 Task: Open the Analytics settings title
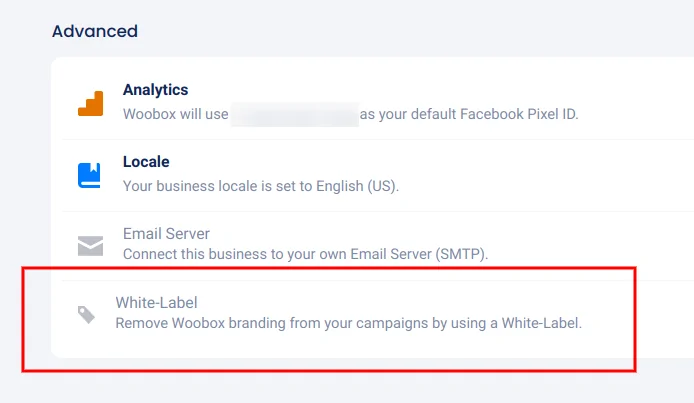(155, 90)
